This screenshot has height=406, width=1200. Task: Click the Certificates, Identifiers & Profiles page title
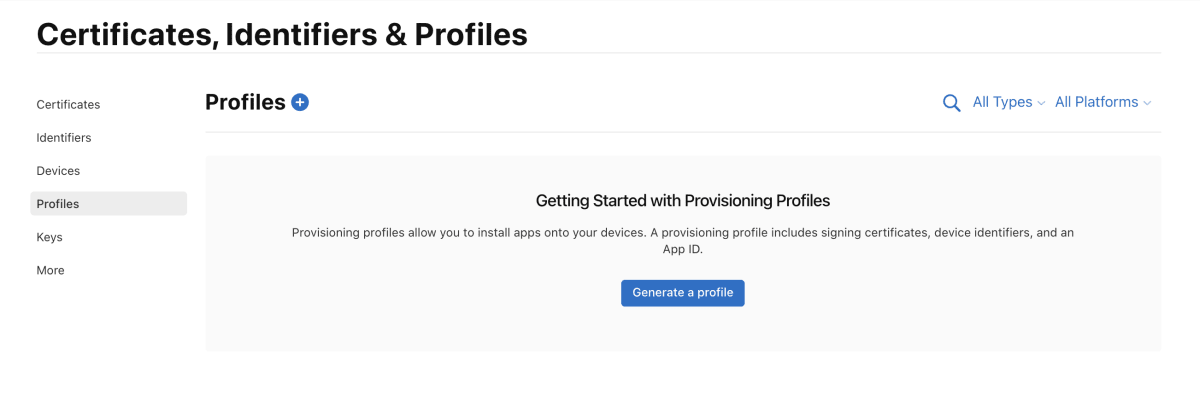tap(282, 34)
